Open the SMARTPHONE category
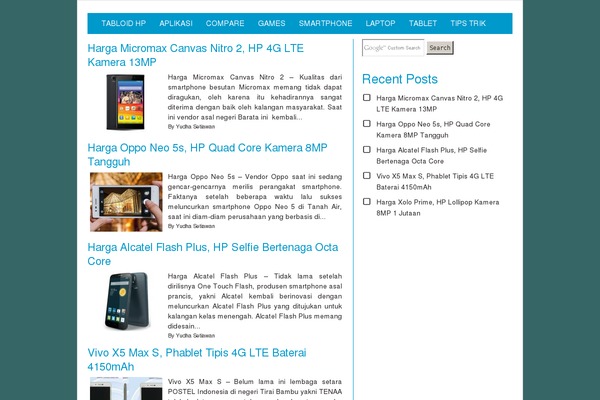The width and height of the screenshot is (600, 400). (325, 23)
